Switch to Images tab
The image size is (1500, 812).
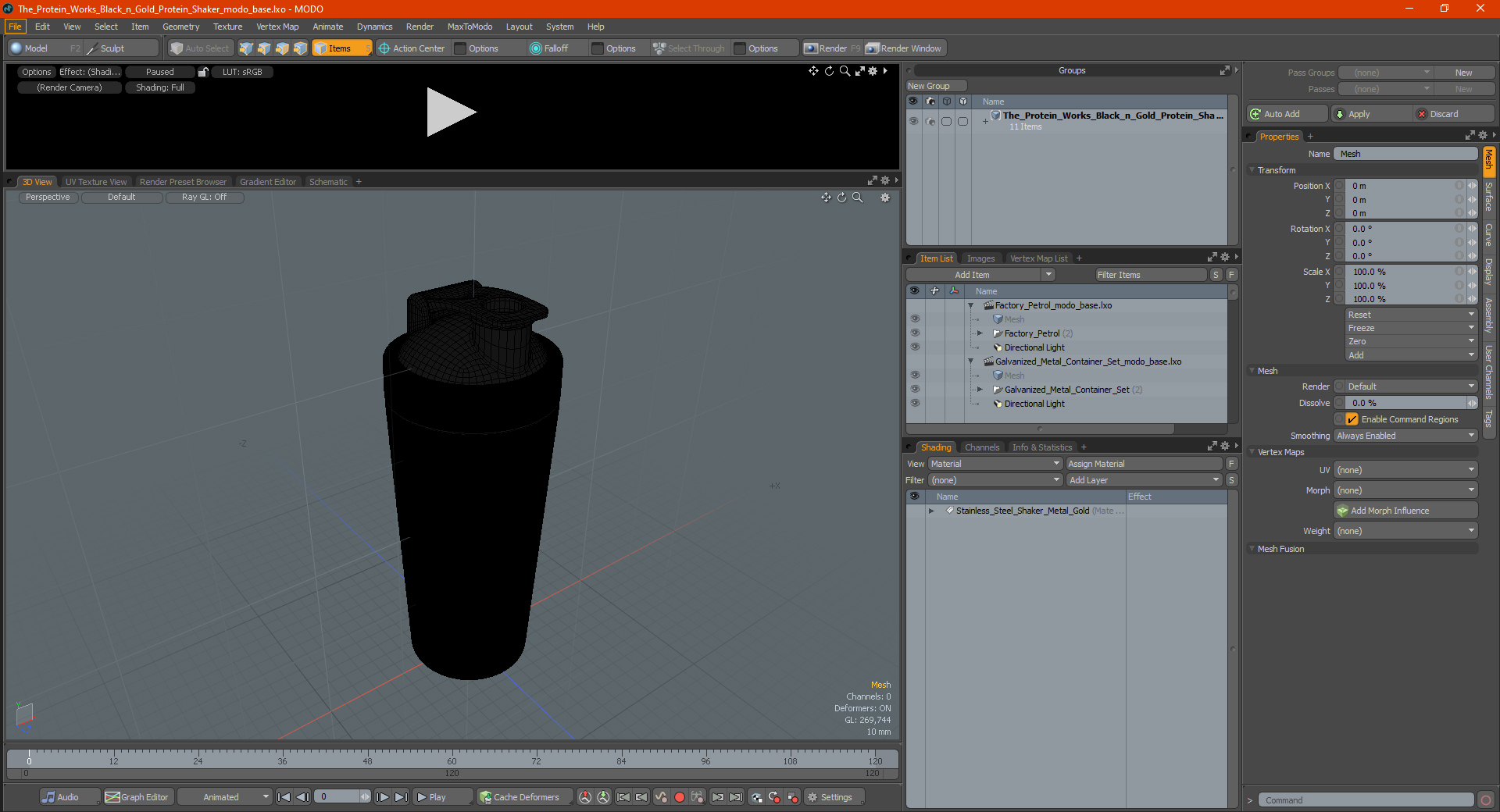[980, 258]
